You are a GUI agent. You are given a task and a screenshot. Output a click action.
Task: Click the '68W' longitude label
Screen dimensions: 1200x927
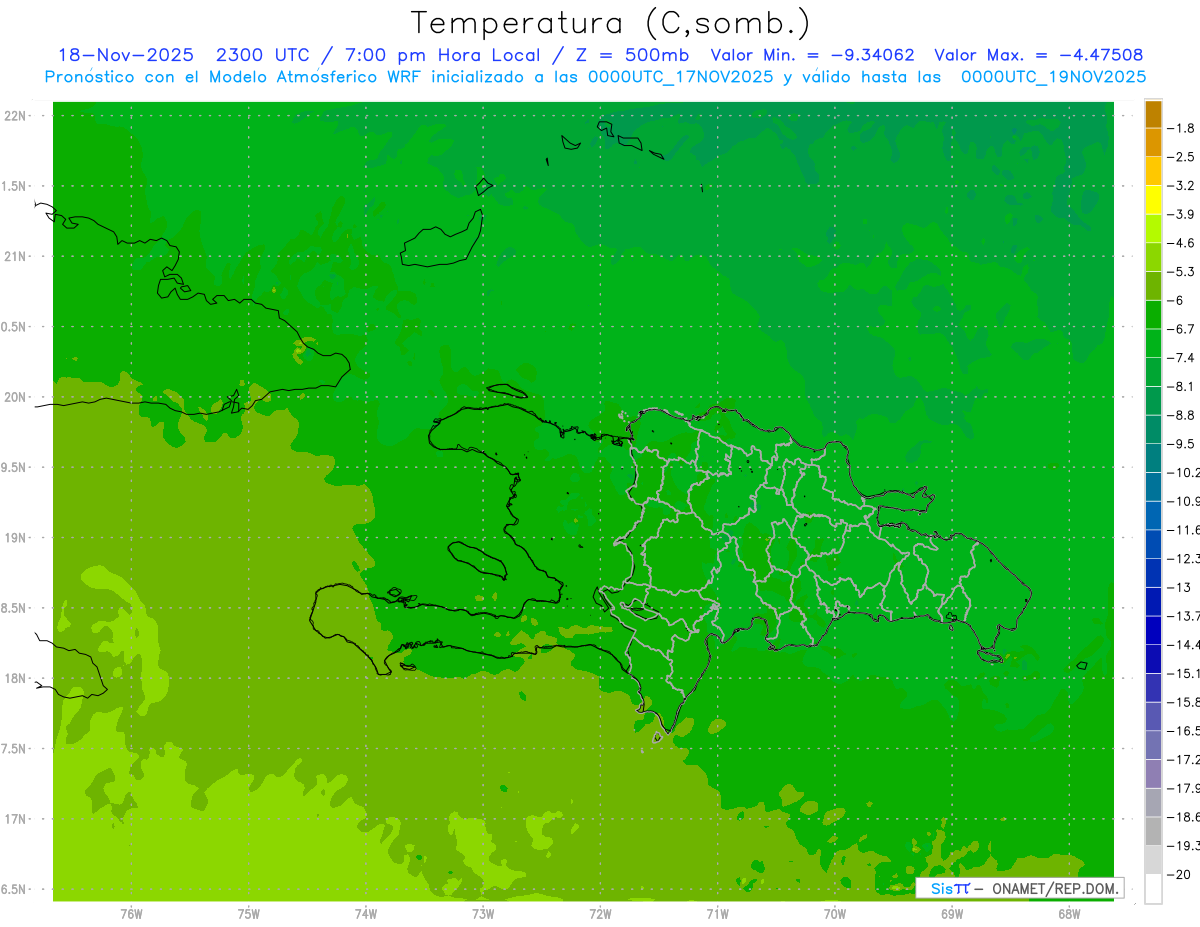[1069, 914]
